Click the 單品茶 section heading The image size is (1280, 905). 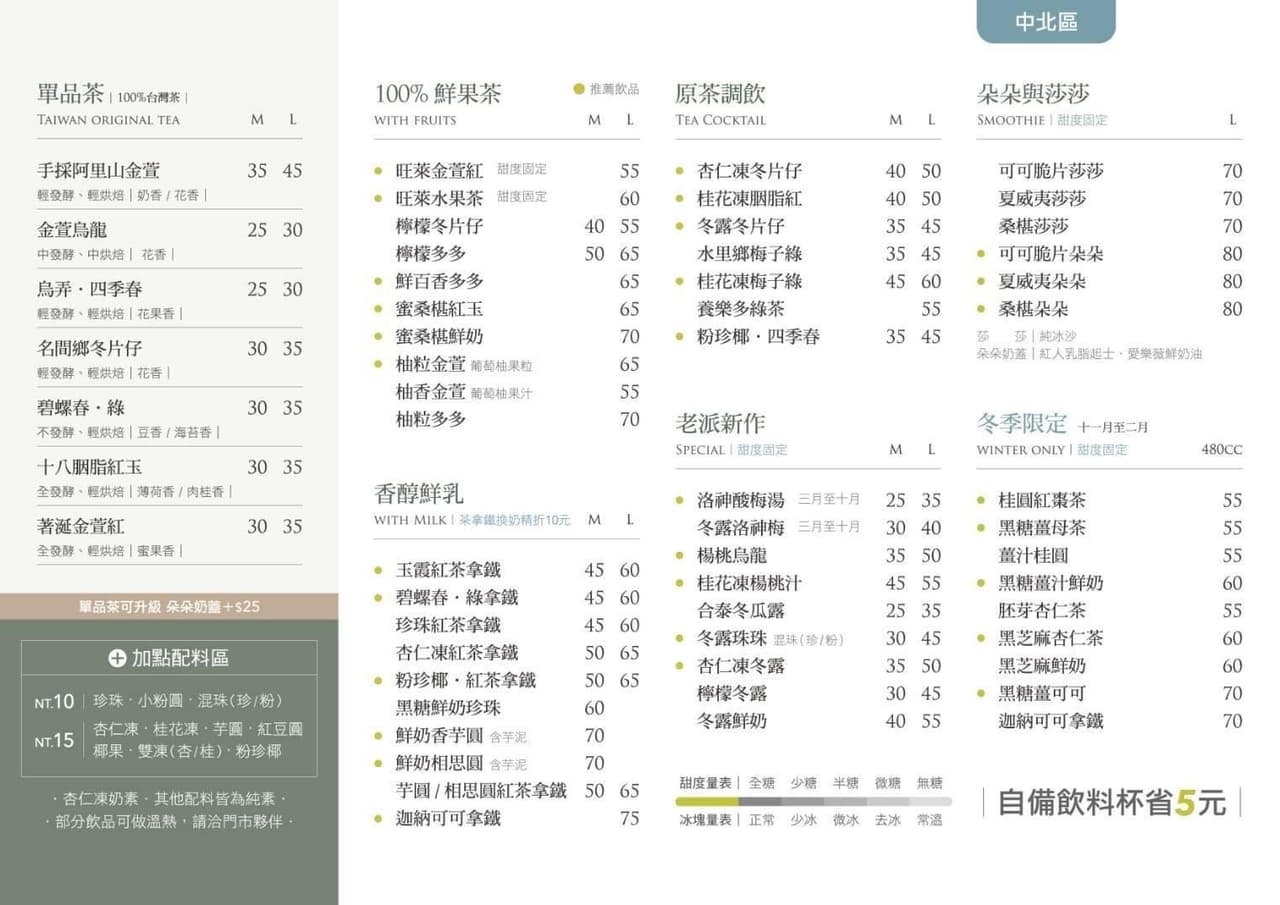[x=70, y=94]
